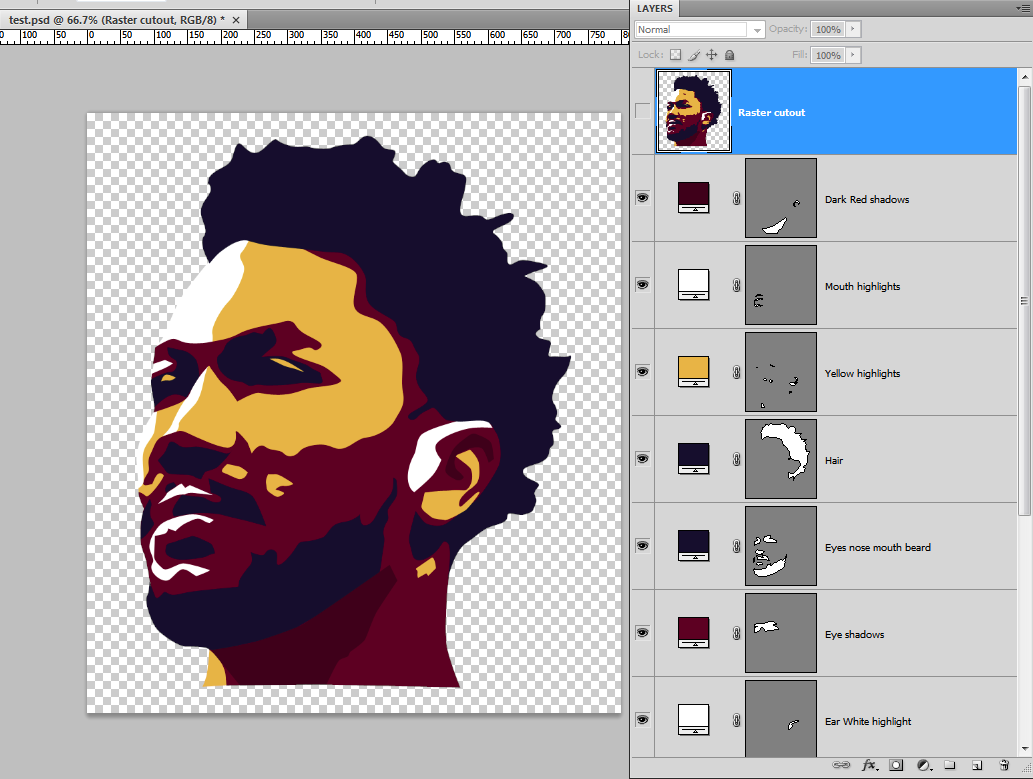This screenshot has height=779, width=1033.
Task: Click the Ear White highlight layer name
Action: tap(868, 722)
